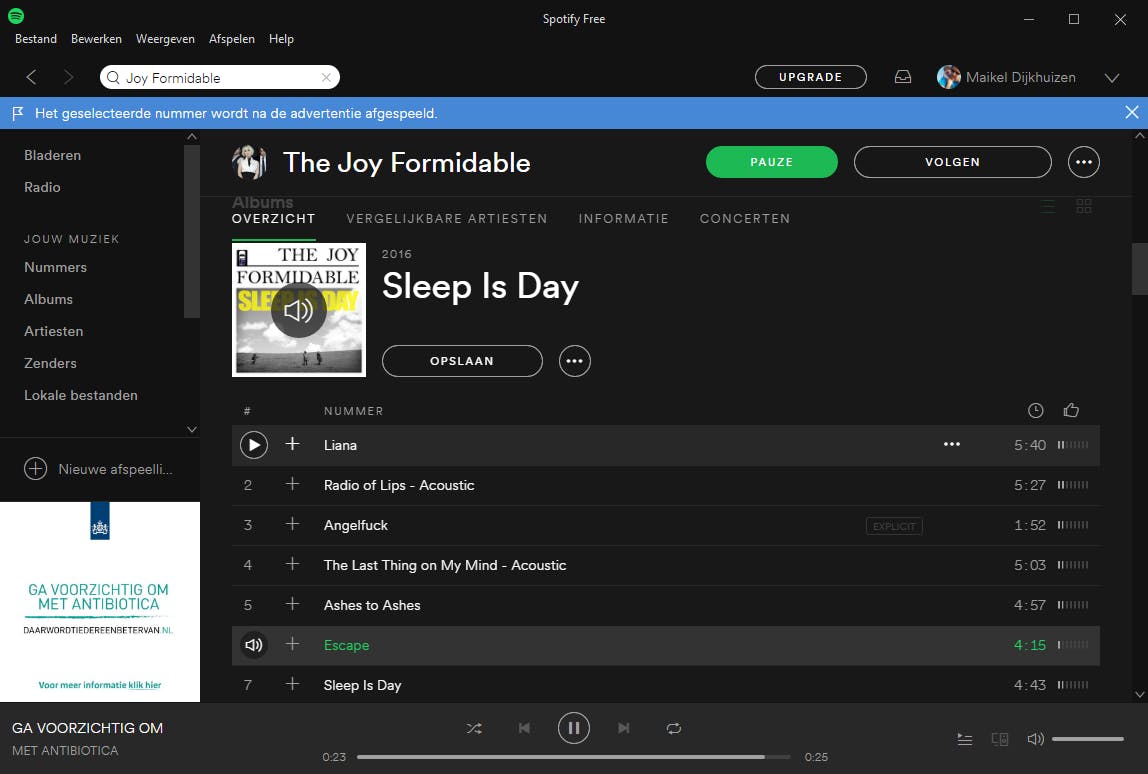
Task: Save album with Opslaan button
Action: [462, 361]
